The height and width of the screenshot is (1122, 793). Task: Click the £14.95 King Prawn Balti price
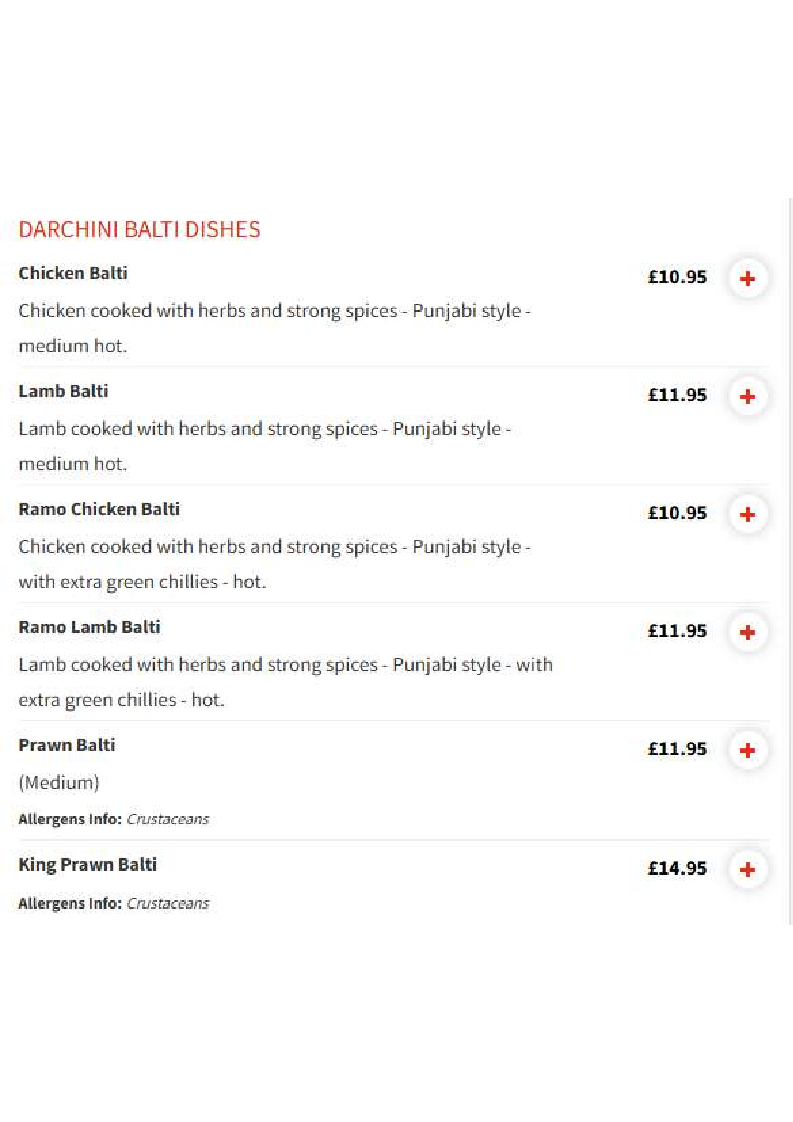(677, 869)
